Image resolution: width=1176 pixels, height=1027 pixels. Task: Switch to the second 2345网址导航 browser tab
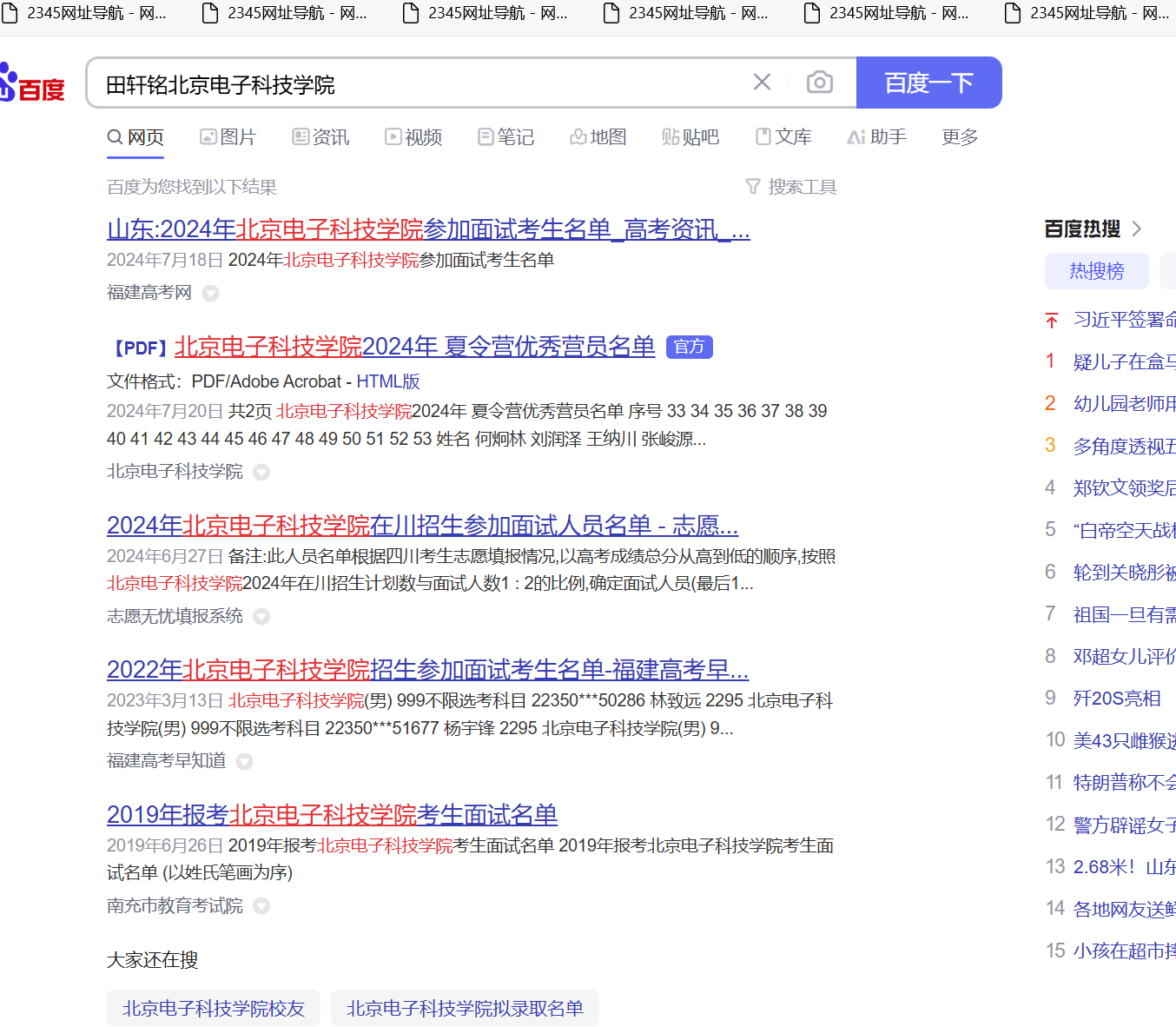(x=285, y=13)
